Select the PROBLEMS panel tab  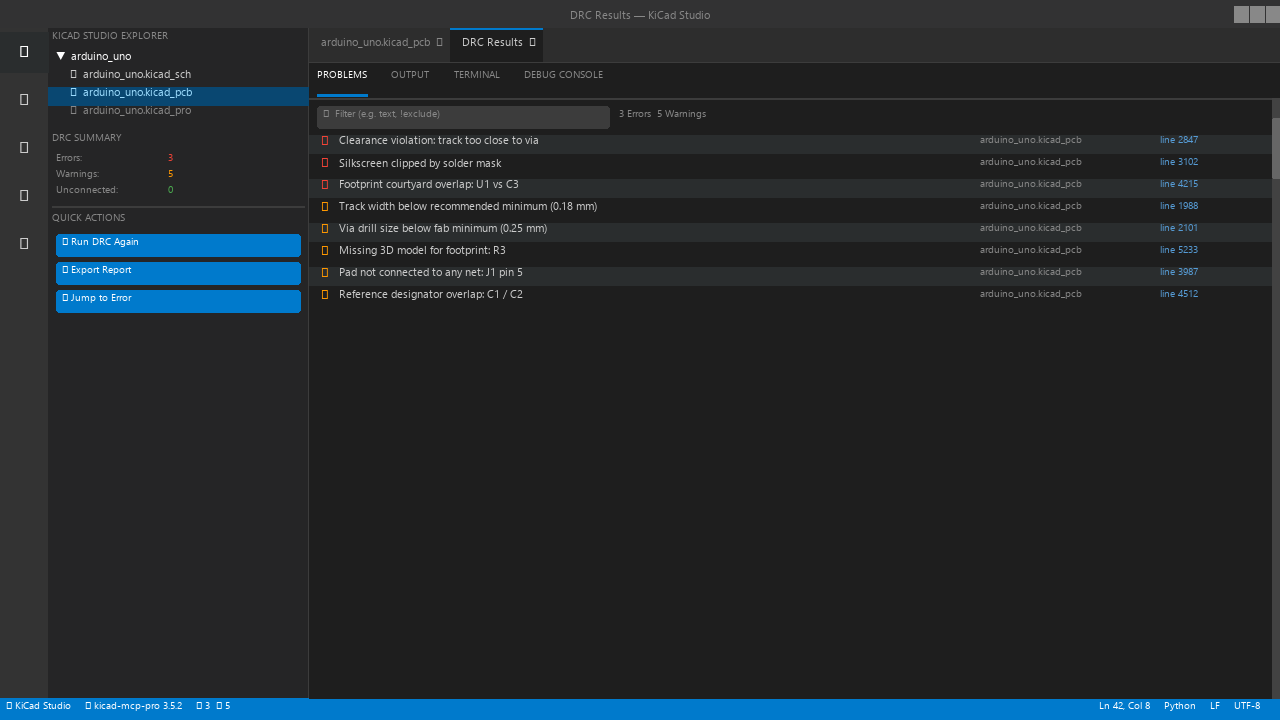coord(342,75)
